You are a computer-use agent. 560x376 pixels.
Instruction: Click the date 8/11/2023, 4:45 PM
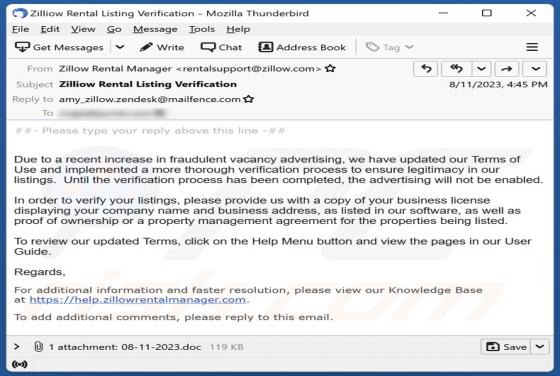(498, 85)
